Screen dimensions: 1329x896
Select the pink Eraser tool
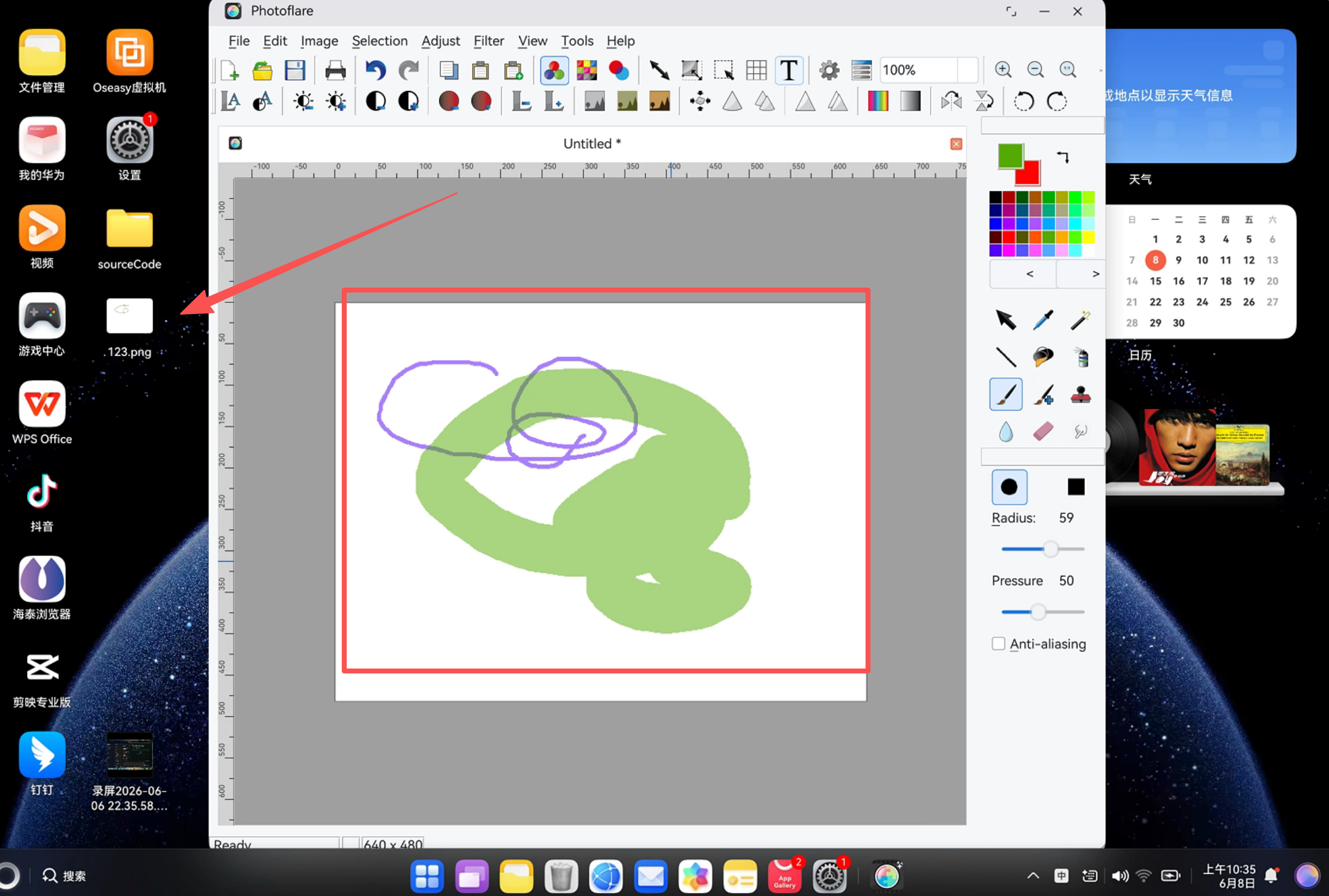pos(1043,431)
